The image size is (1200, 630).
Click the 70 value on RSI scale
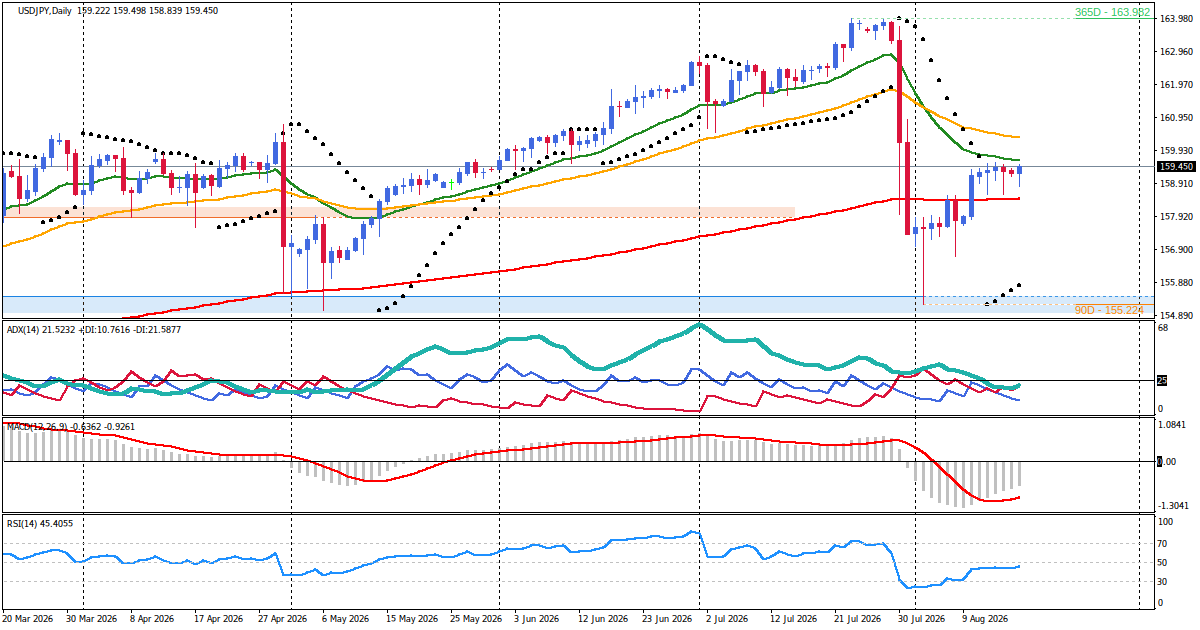[1163, 544]
